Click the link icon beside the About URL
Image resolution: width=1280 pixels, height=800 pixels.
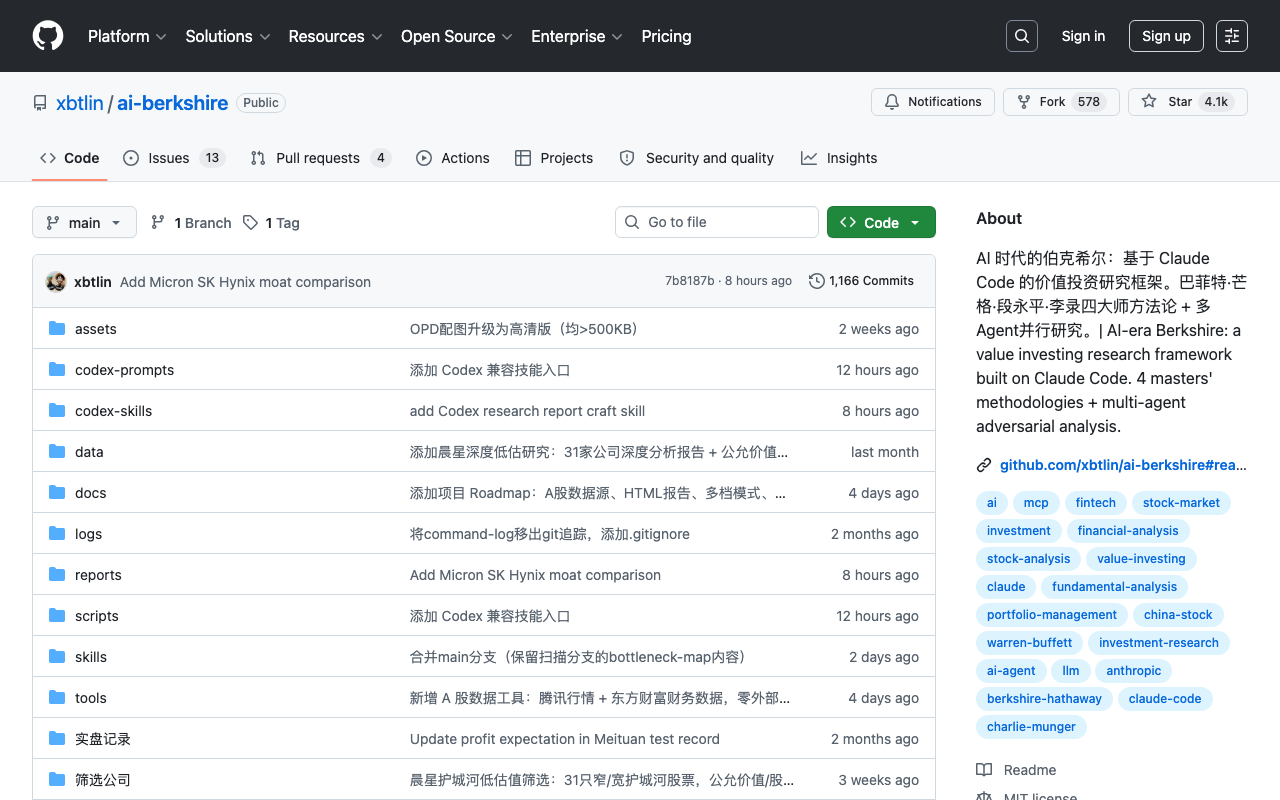(984, 465)
